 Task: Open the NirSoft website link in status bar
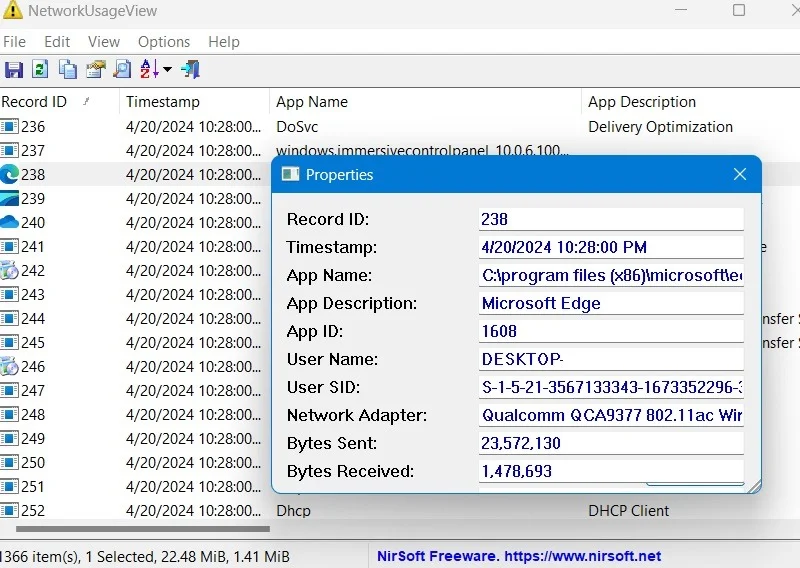tap(519, 556)
